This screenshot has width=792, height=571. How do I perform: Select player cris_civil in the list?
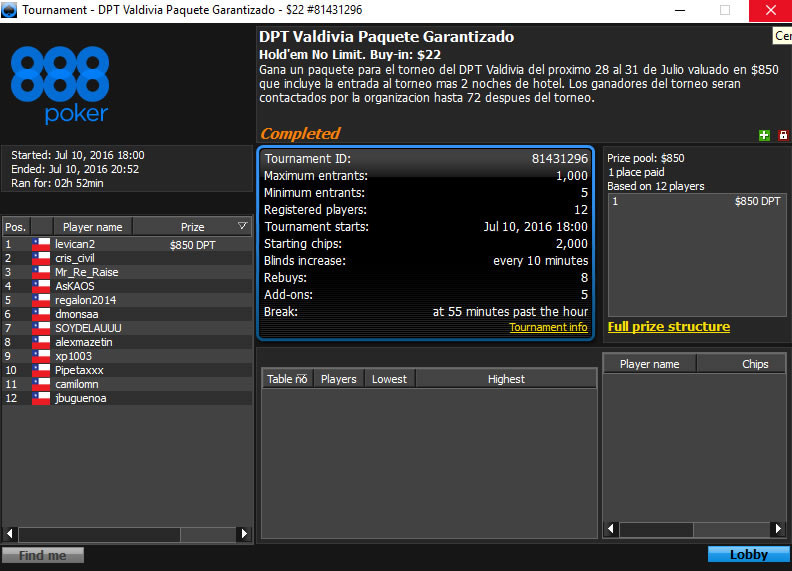(x=75, y=258)
